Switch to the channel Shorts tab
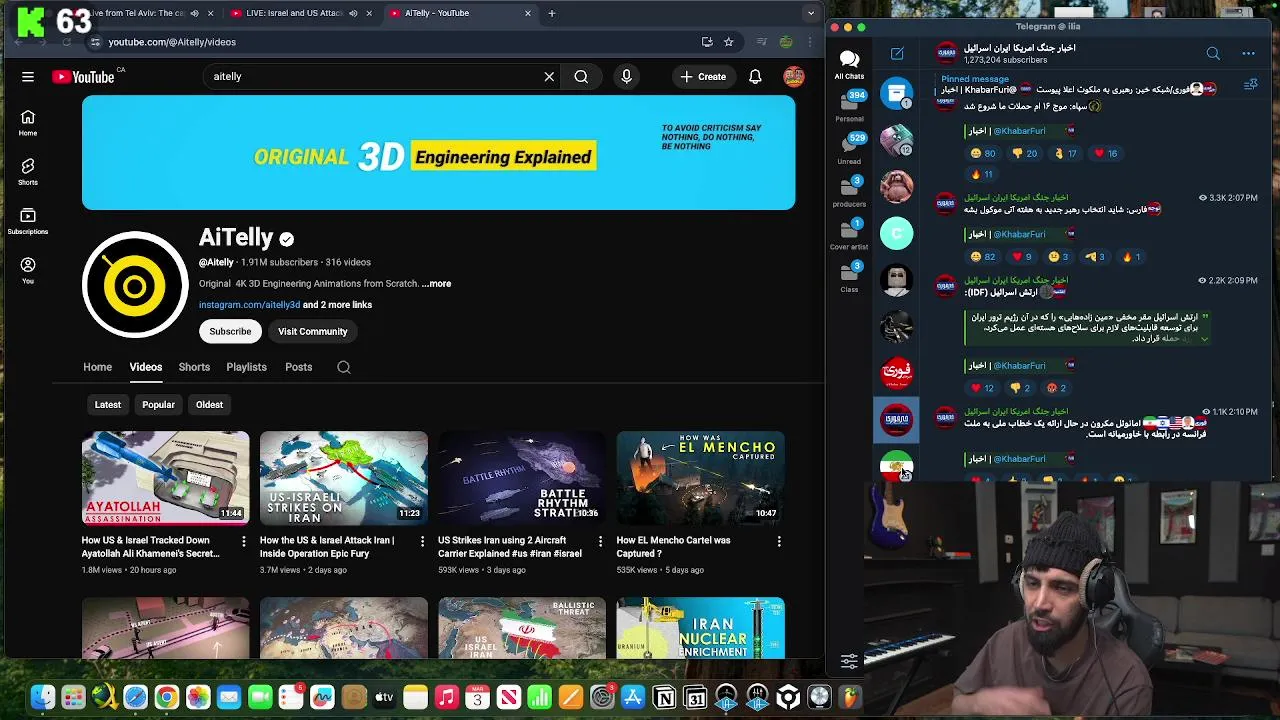 click(x=194, y=367)
